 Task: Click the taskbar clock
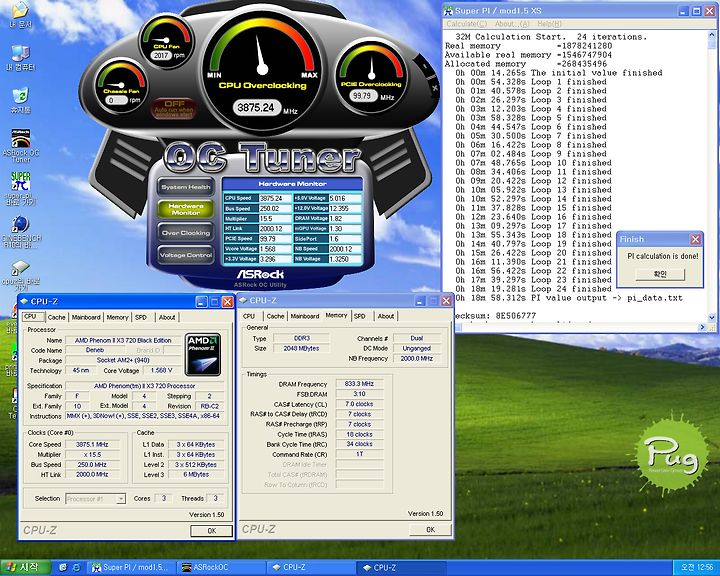click(697, 568)
